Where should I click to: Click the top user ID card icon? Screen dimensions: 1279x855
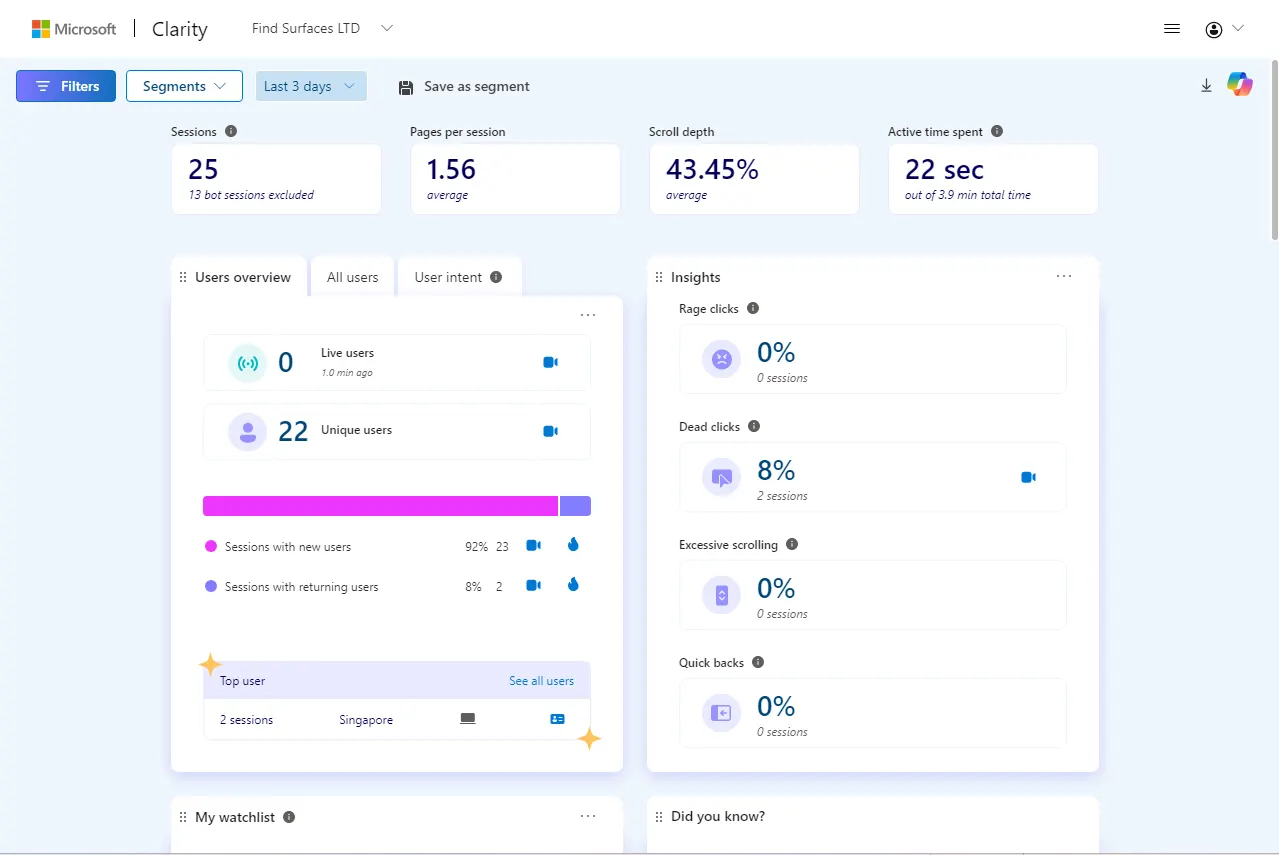[x=557, y=719]
